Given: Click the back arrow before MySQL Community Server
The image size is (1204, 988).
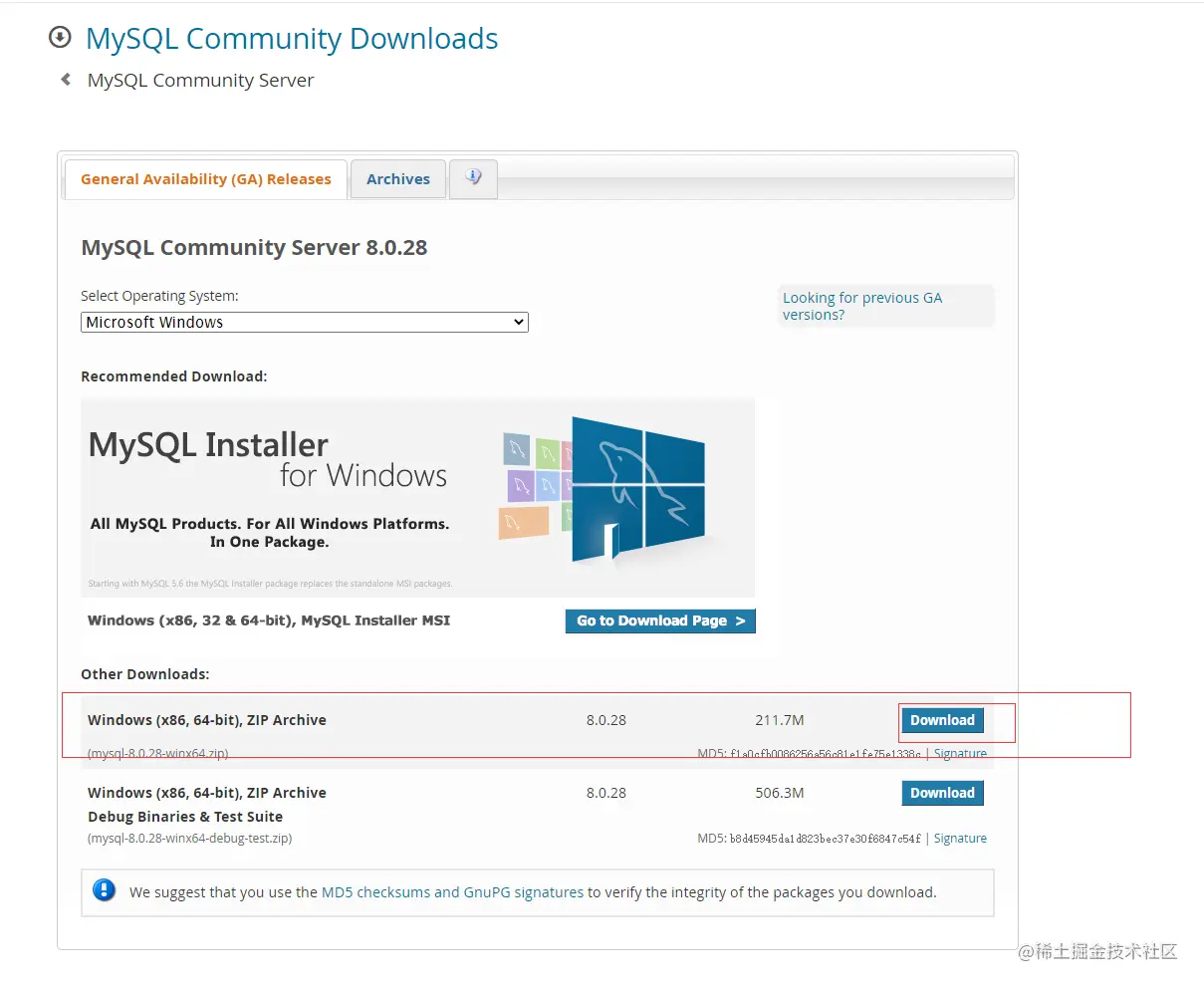Looking at the screenshot, I should [66, 80].
